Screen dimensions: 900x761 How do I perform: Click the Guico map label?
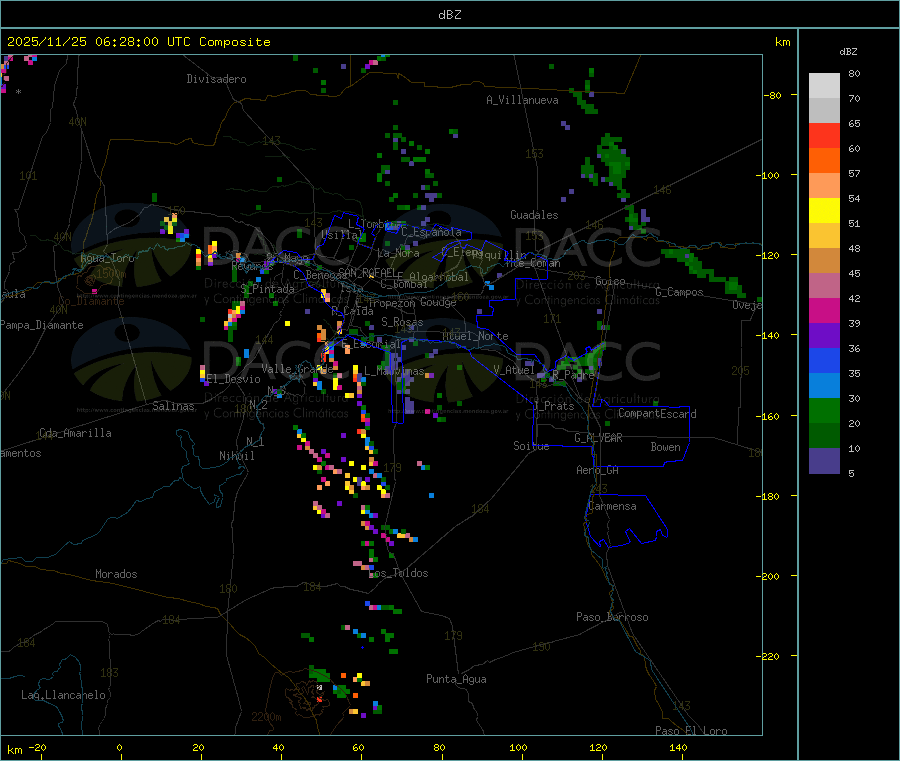point(610,281)
